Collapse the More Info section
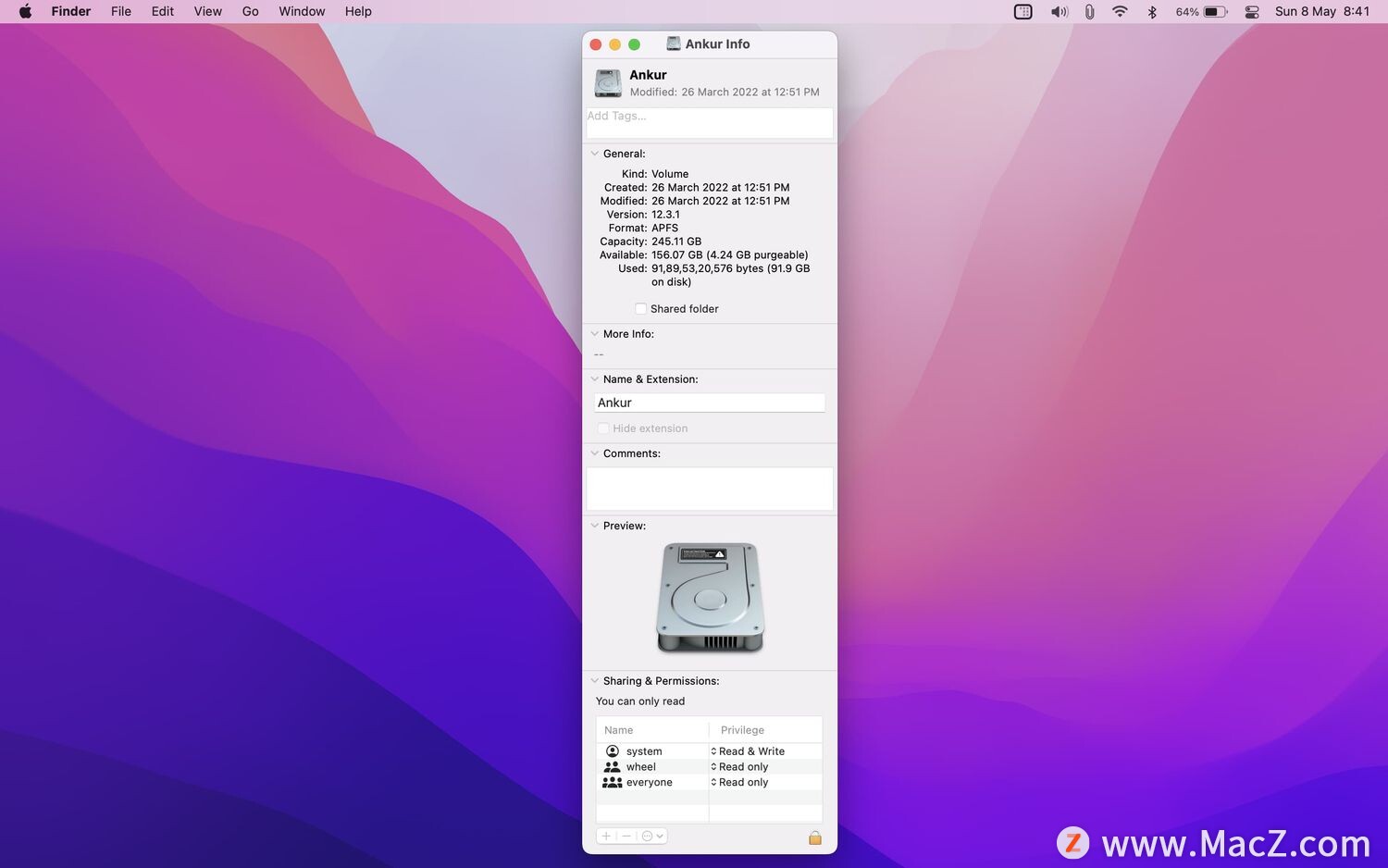The image size is (1388, 868). [595, 334]
